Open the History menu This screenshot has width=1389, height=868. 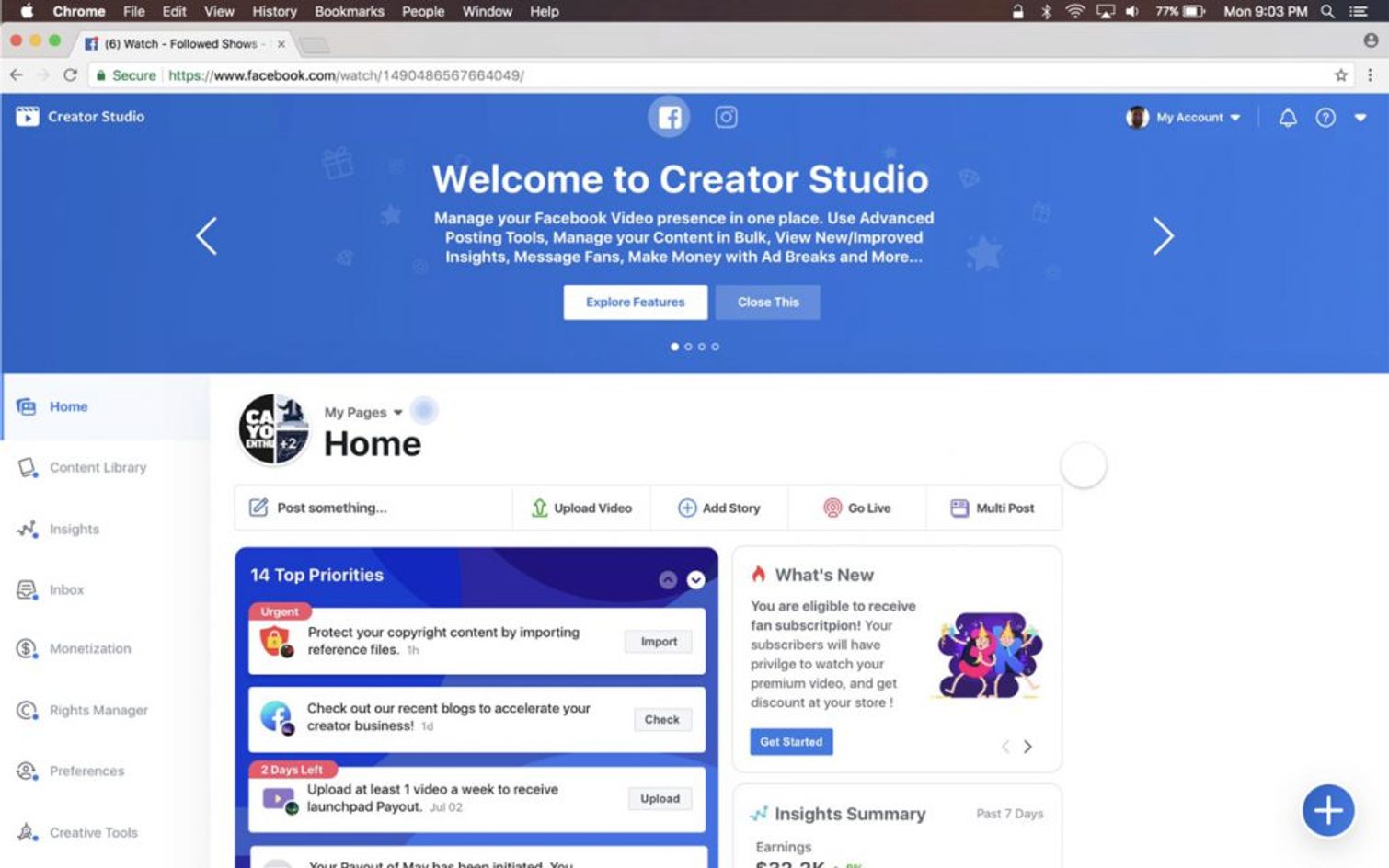click(x=274, y=11)
